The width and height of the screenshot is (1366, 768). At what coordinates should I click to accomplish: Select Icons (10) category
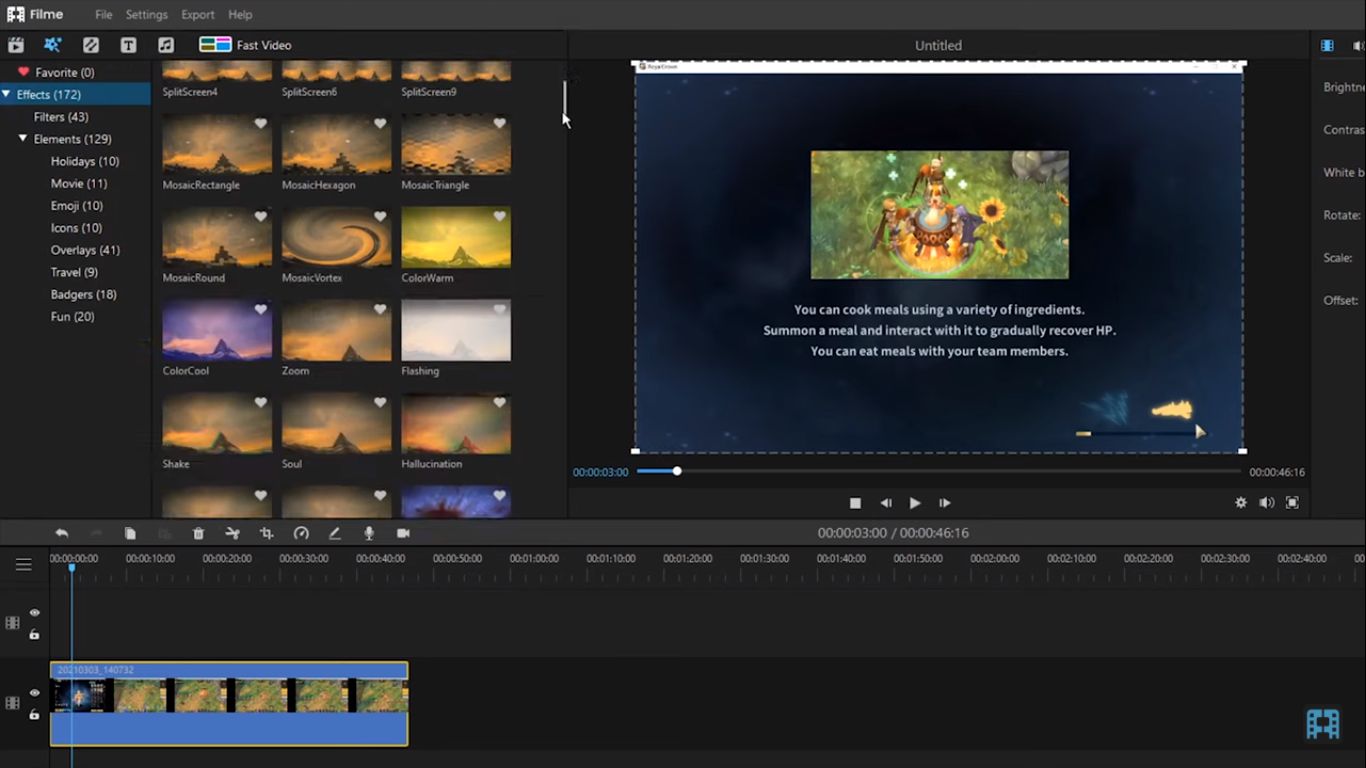[x=75, y=228]
